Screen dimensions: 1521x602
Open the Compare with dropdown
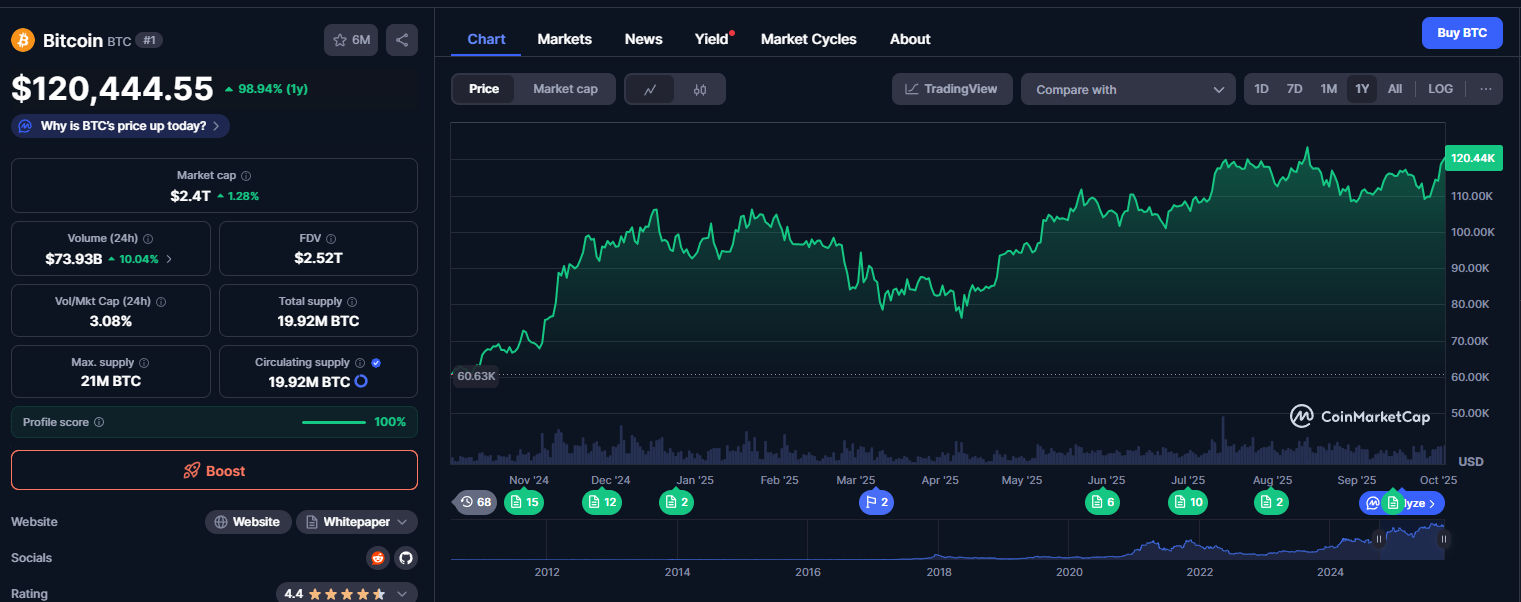1128,89
